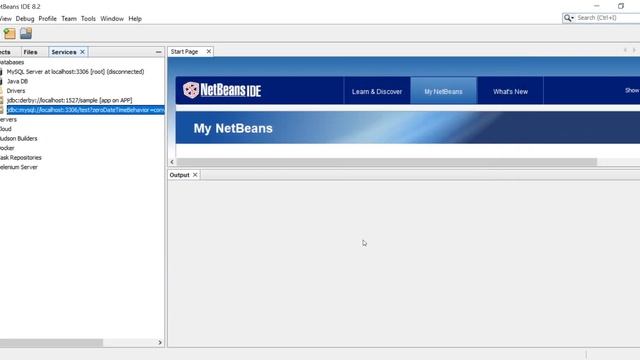Screen dimensions: 640x360
Task: Select the jdbc:derby sample connection
Action: pyautogui.click(x=69, y=100)
